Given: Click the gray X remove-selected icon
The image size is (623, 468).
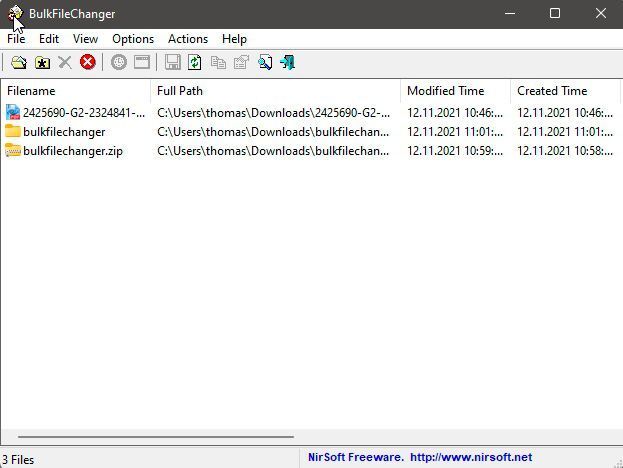Looking at the screenshot, I should pyautogui.click(x=65, y=63).
